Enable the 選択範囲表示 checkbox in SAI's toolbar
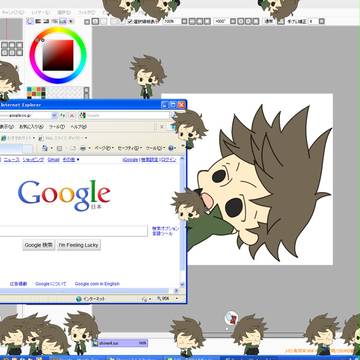This screenshot has height=360, width=360. coord(131,22)
